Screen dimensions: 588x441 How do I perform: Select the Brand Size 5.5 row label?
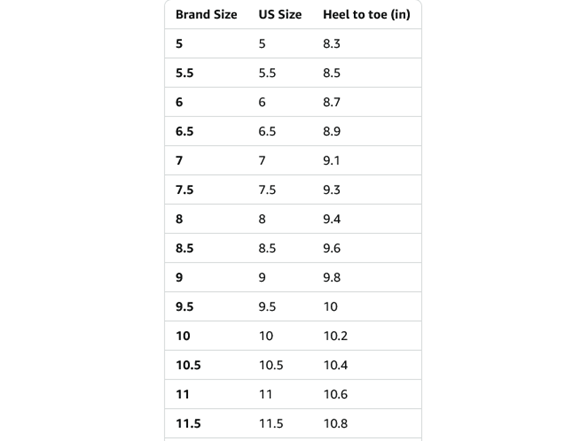pos(184,73)
